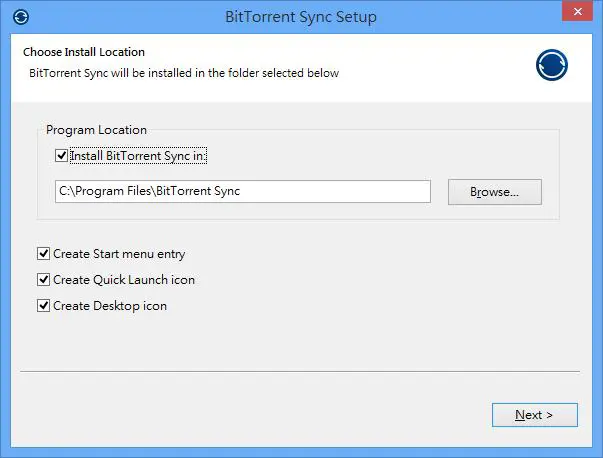Click the 'Create Quick Launch icon' label text
The image size is (603, 458).
(124, 280)
